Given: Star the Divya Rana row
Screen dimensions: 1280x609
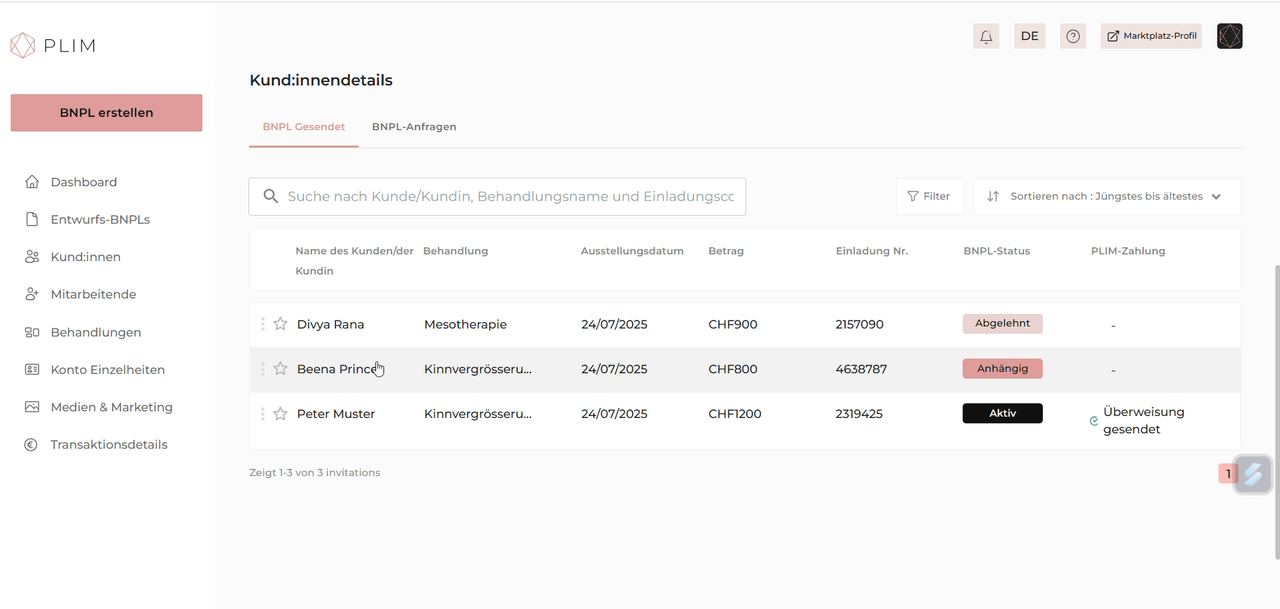Looking at the screenshot, I should coord(280,324).
